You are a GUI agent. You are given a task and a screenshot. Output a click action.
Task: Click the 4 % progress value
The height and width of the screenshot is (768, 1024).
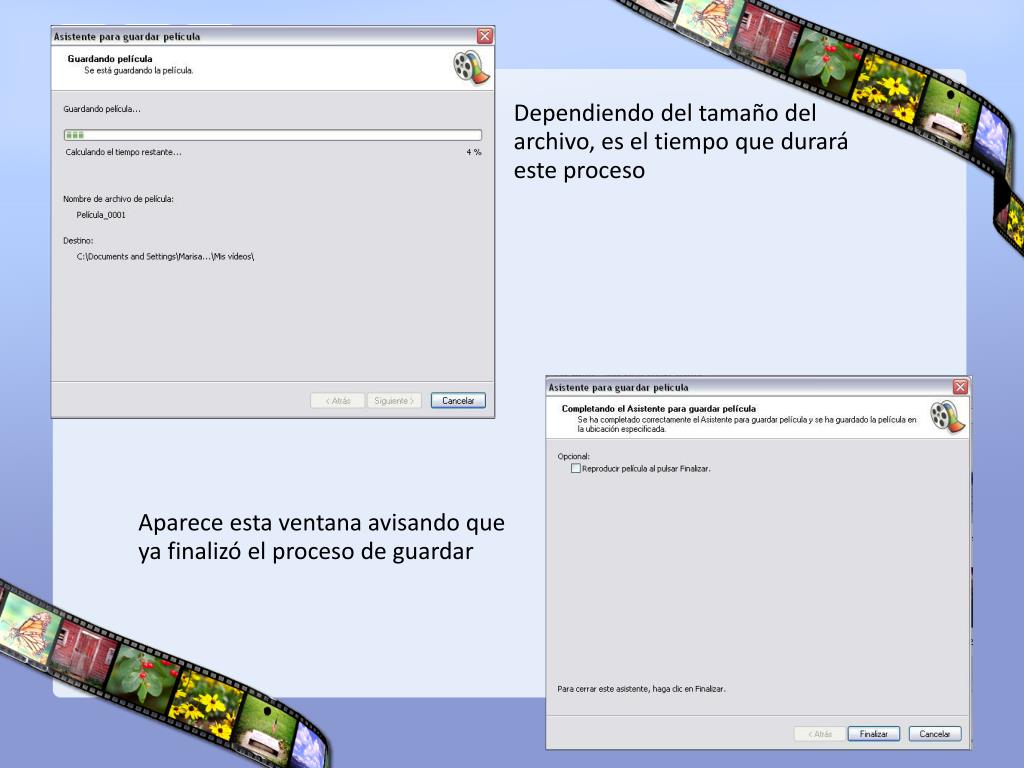pyautogui.click(x=473, y=152)
